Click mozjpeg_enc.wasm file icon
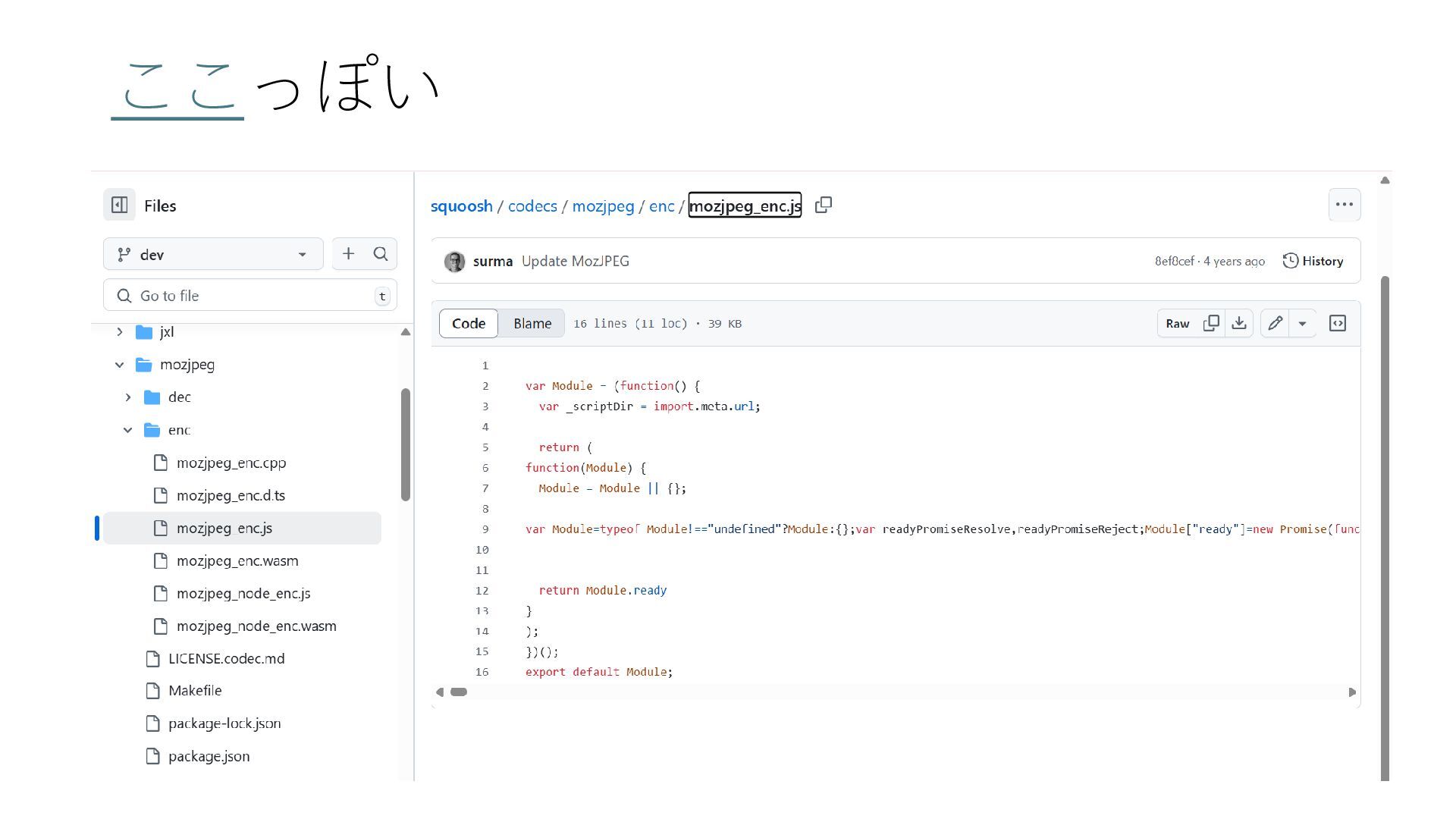 click(160, 560)
